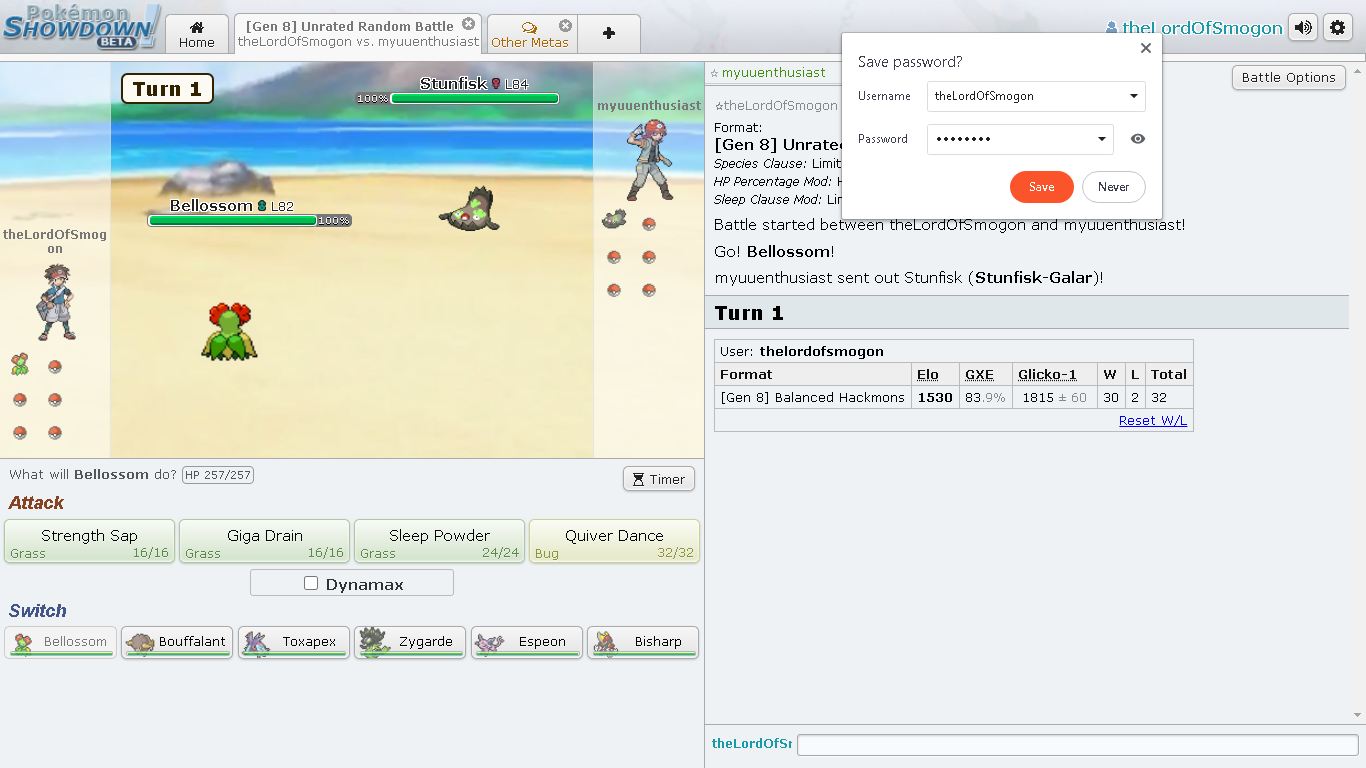Screen dimensions: 1366x768
Task: Click myuuenthusiast in the user list
Action: click(x=767, y=72)
